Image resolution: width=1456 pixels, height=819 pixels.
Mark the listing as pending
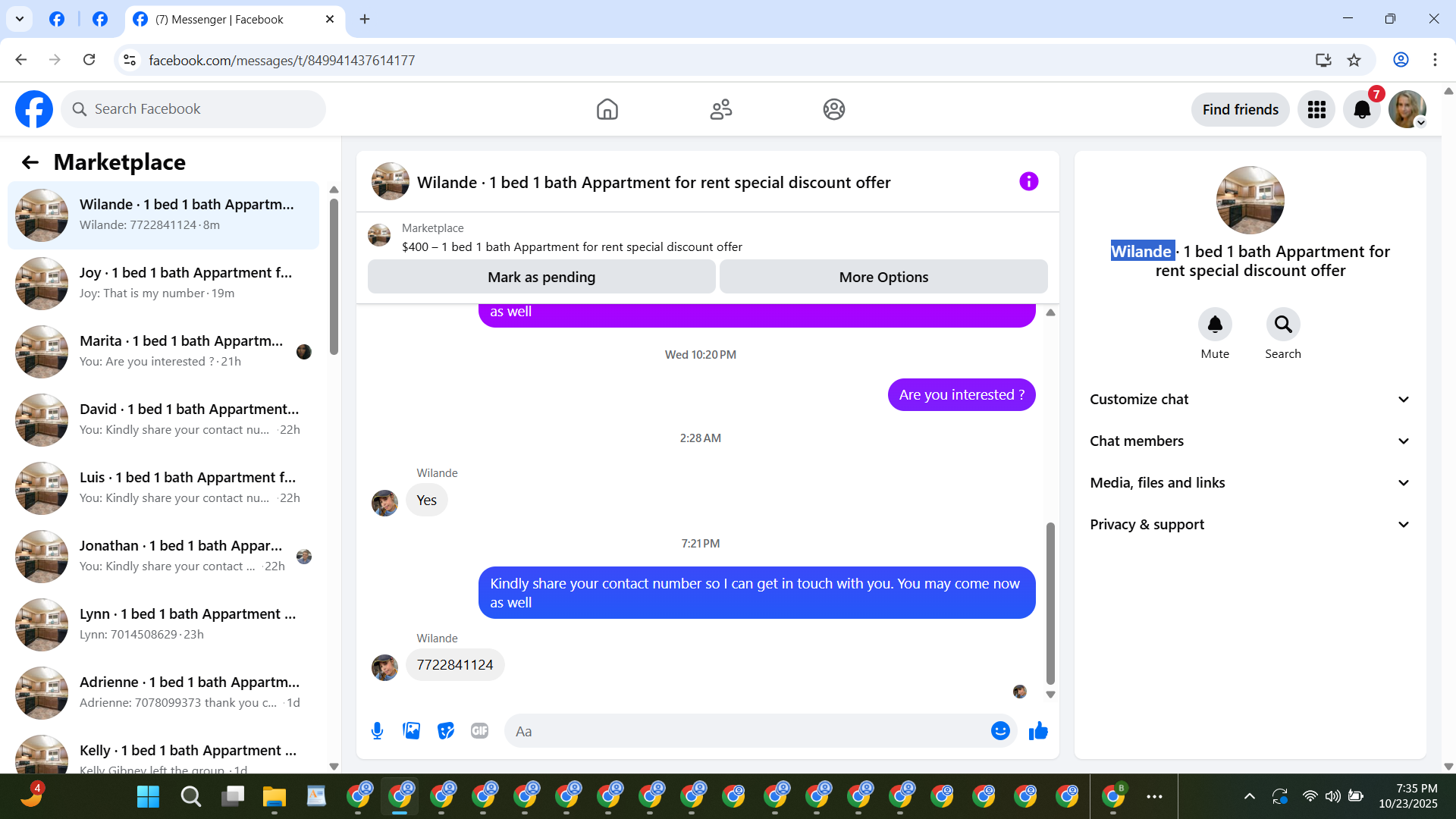click(541, 278)
